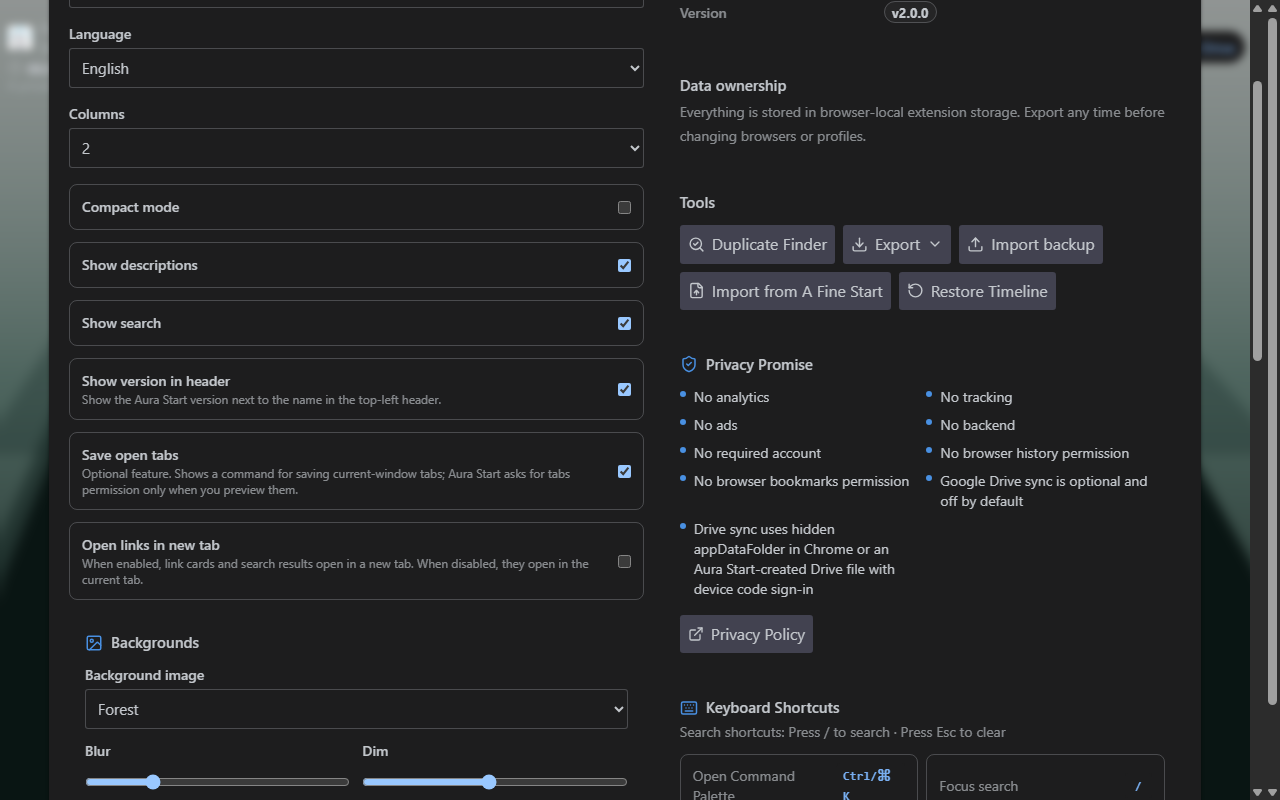Click the 'Google Drive sync is optional' item
The width and height of the screenshot is (1280, 800).
pos(1043,491)
